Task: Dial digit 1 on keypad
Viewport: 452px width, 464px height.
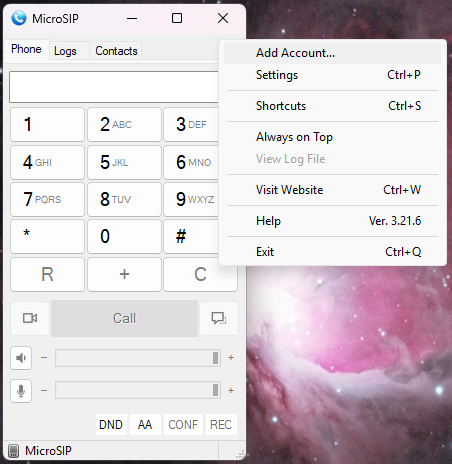Action: point(47,124)
